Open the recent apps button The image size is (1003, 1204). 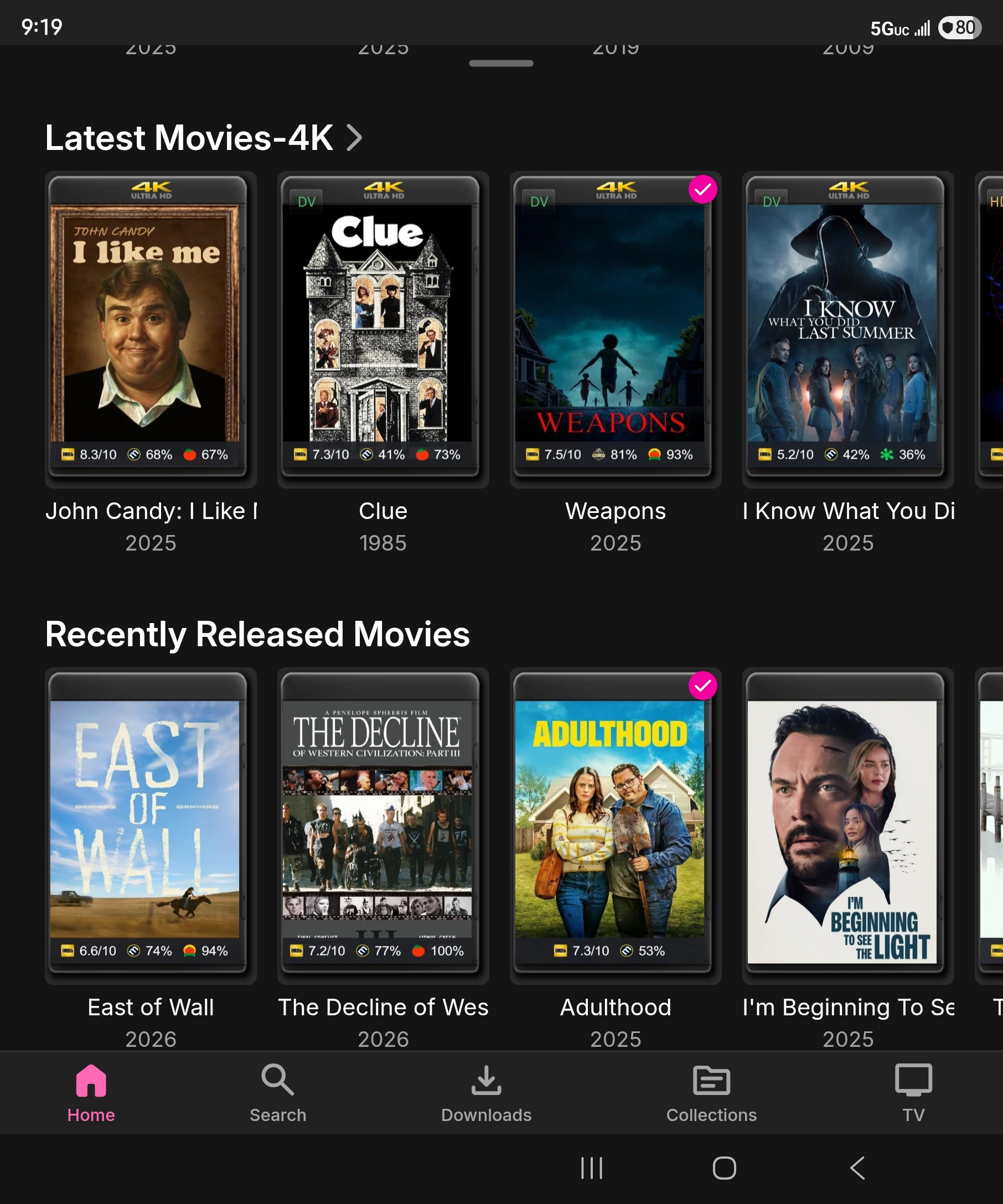[x=592, y=1168]
